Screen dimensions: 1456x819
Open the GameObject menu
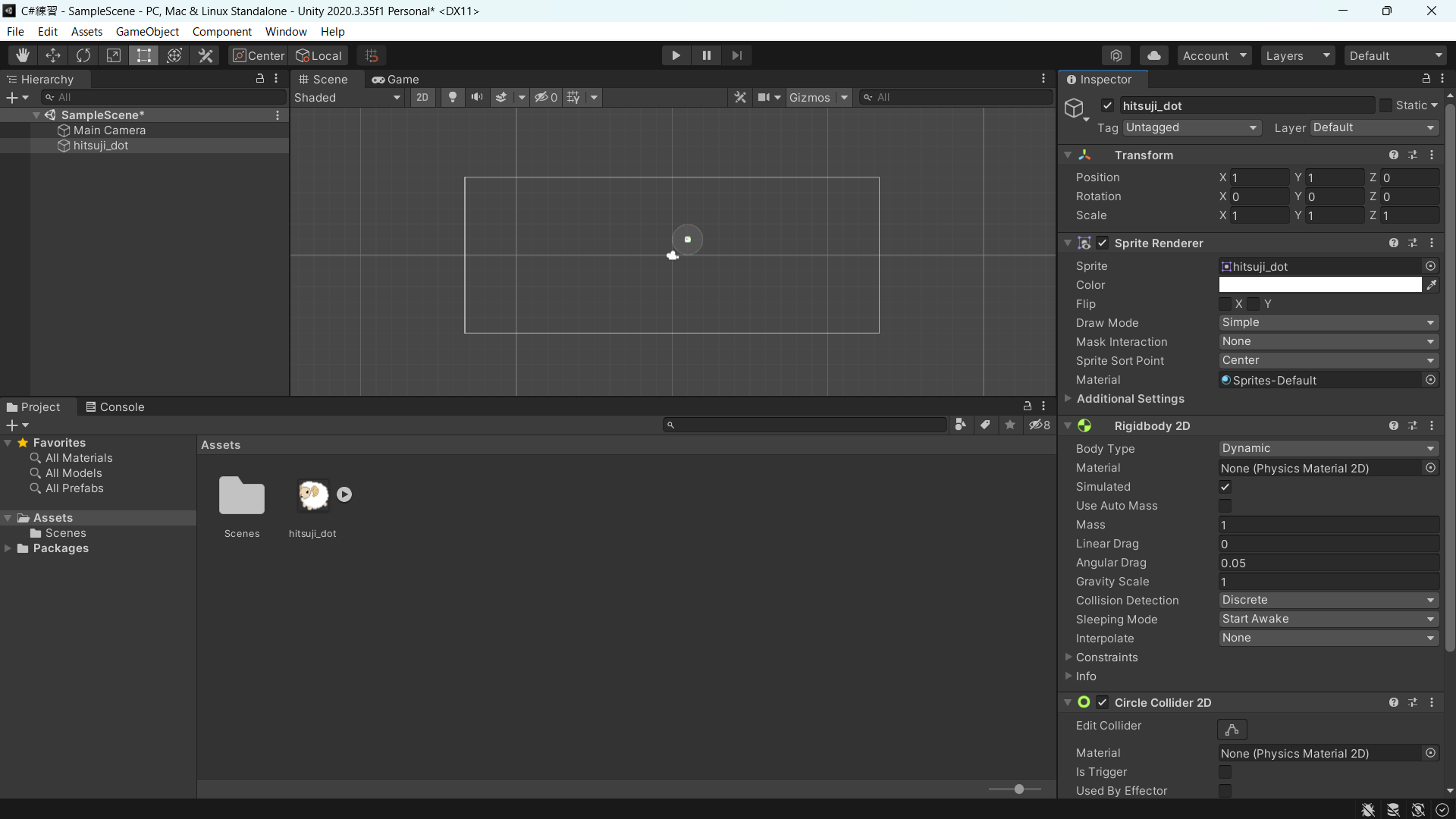(147, 32)
